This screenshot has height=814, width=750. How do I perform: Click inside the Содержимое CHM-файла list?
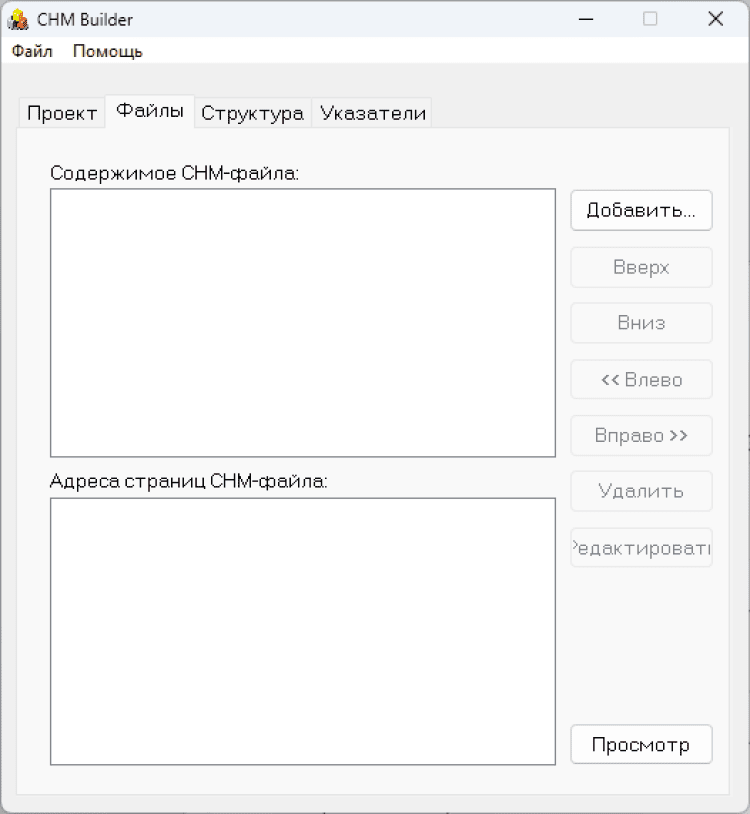302,322
